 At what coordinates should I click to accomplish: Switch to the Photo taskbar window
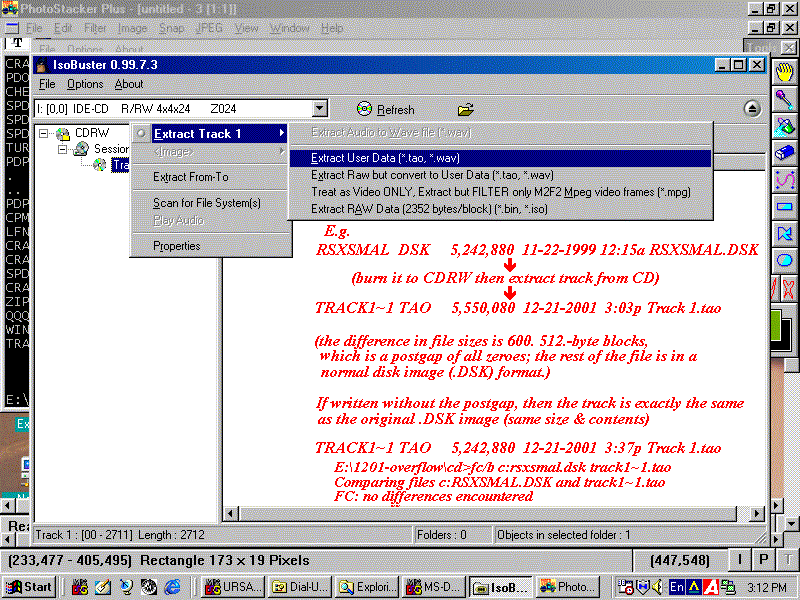tap(568, 587)
